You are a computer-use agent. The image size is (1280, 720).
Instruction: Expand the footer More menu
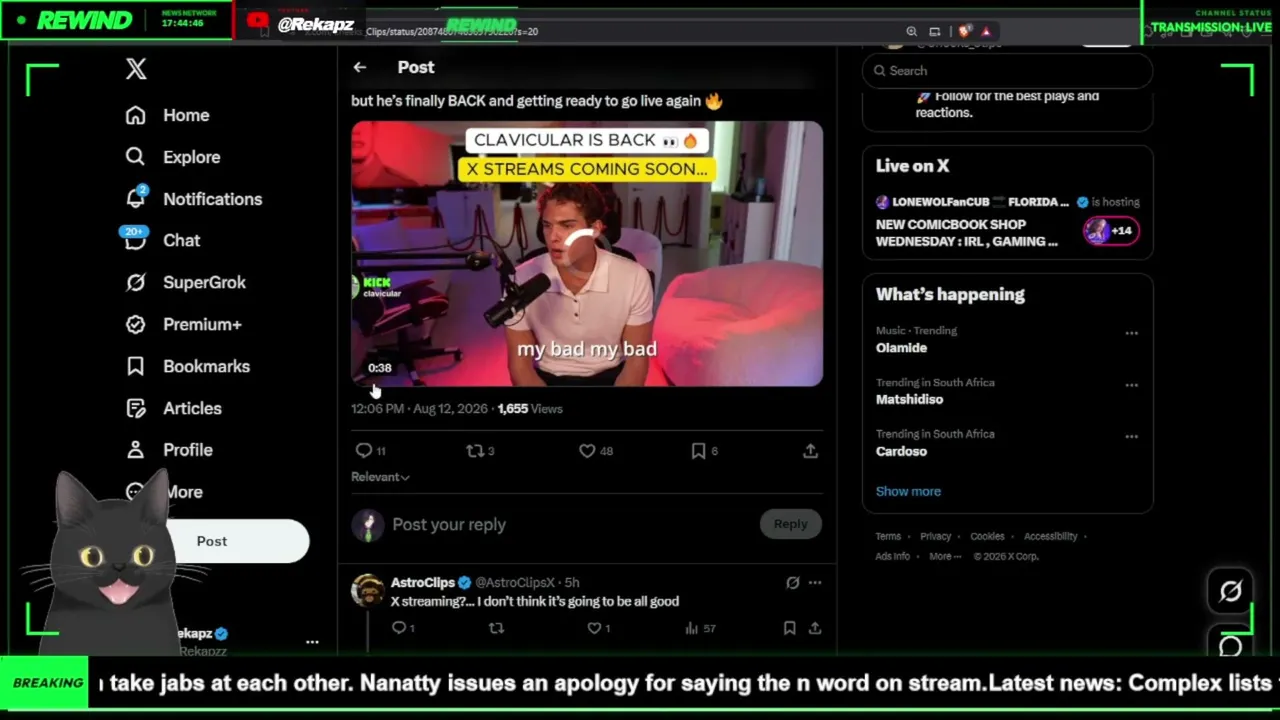944,556
